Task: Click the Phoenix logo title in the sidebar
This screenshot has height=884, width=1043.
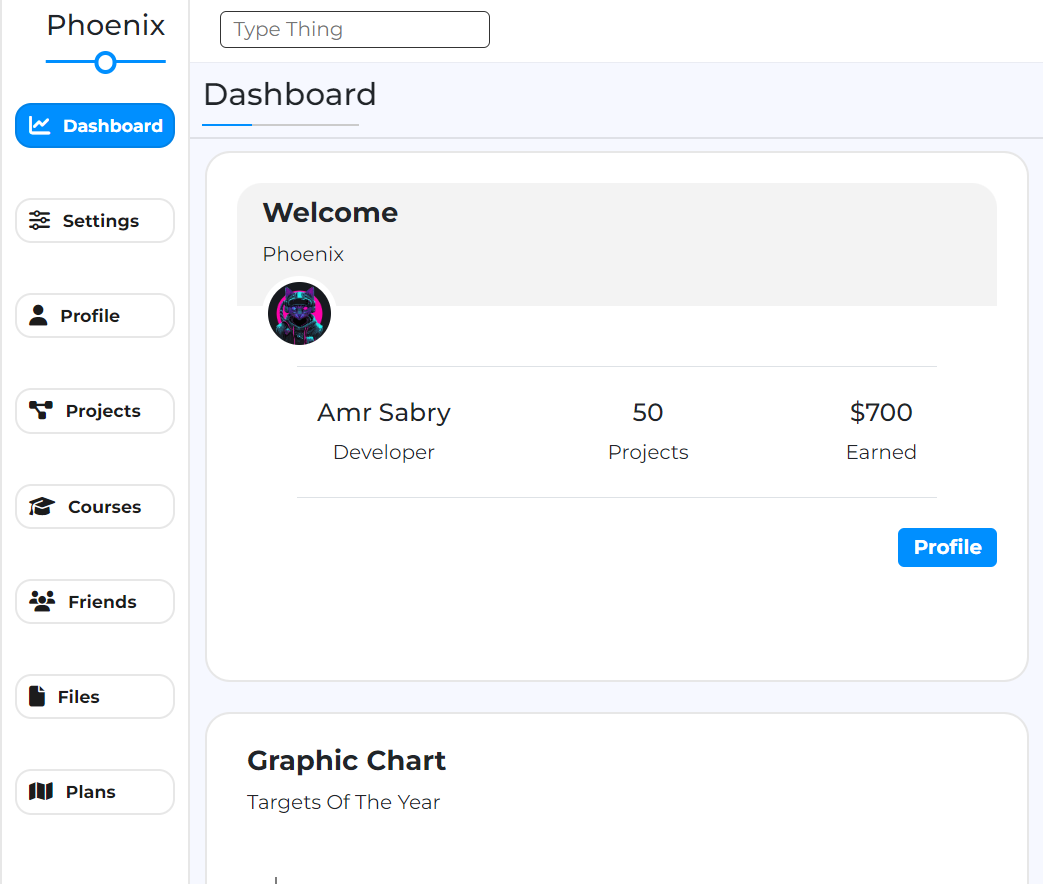Action: point(106,26)
